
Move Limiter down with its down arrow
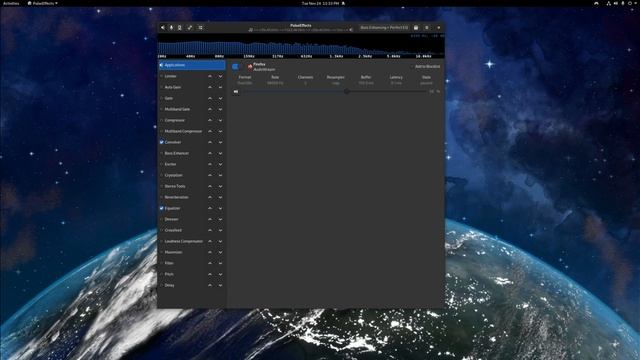click(x=220, y=76)
